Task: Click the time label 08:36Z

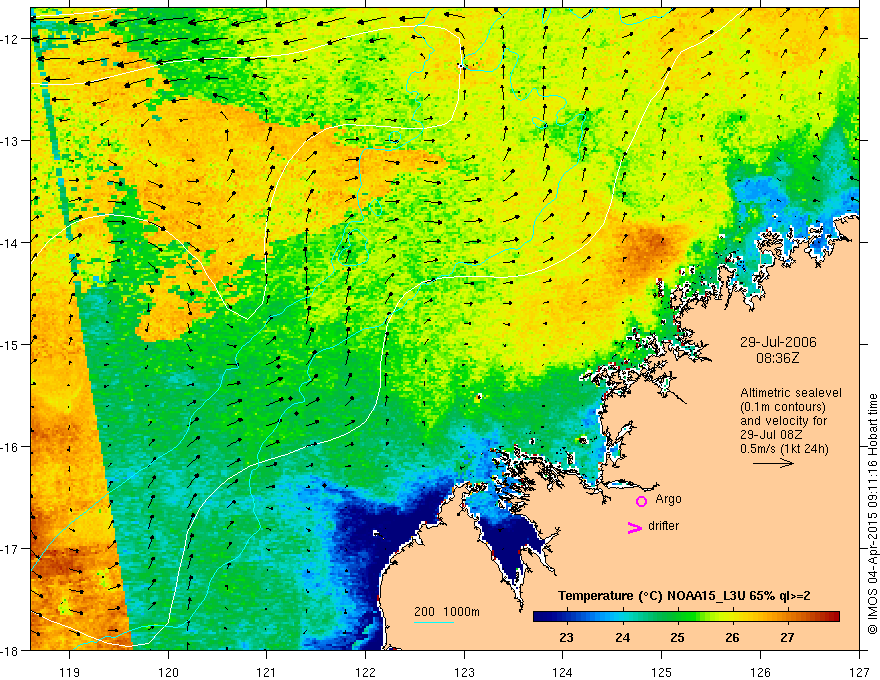Action: [x=777, y=357]
